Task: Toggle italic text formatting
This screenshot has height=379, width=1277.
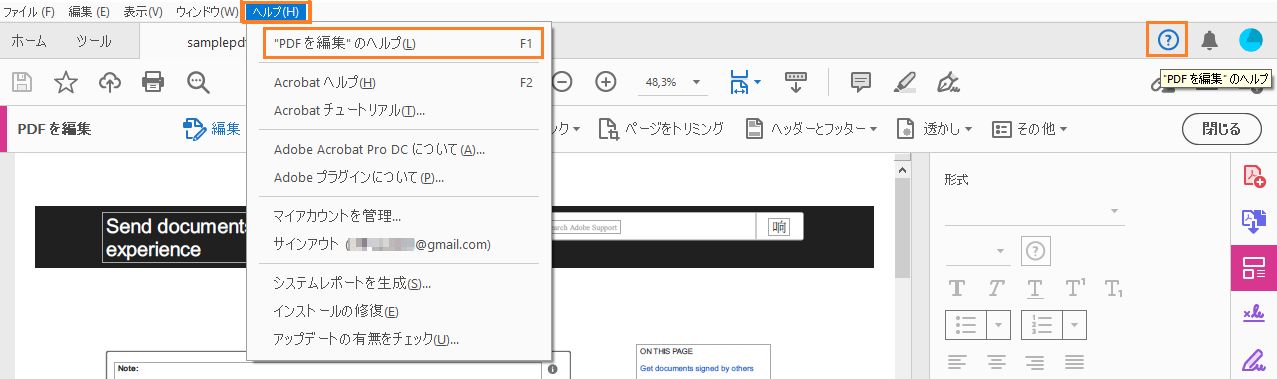Action: 996,289
